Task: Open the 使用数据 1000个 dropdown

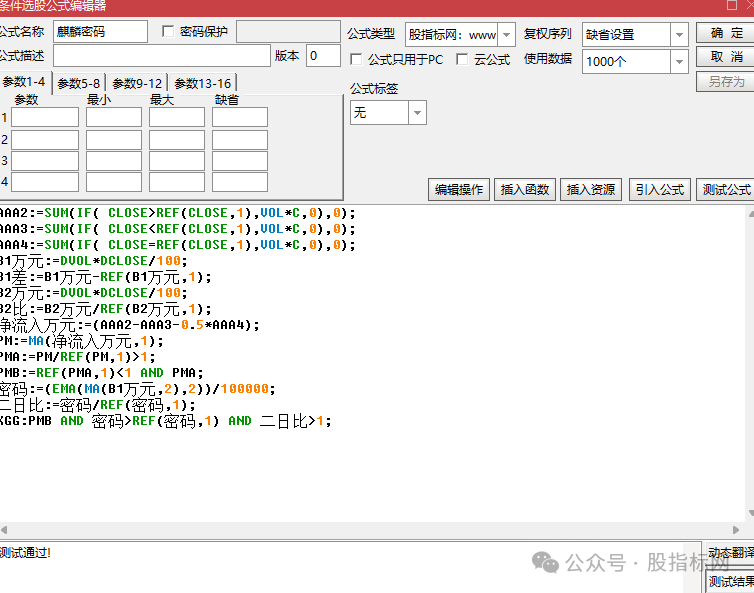Action: (x=679, y=62)
